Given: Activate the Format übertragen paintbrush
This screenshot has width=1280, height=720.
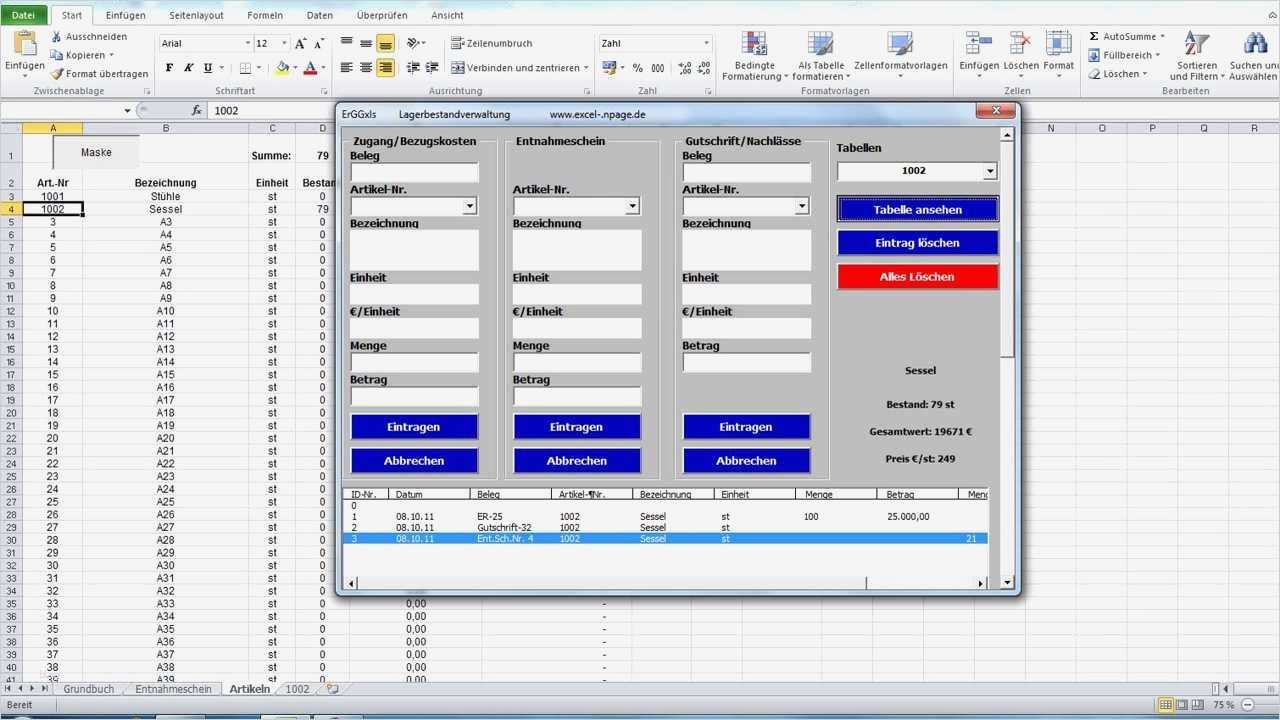Looking at the screenshot, I should point(57,73).
